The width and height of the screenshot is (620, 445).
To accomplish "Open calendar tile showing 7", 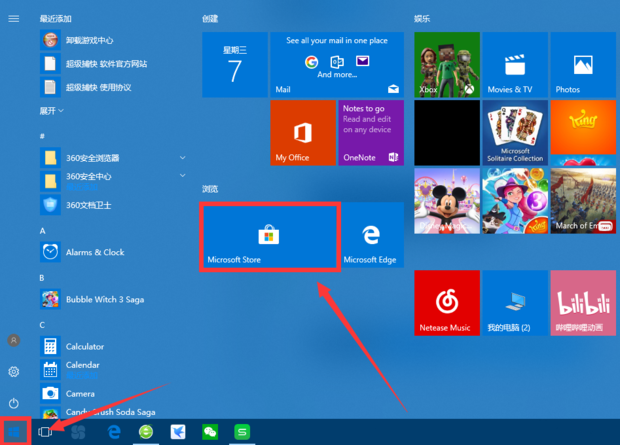I will click(x=235, y=65).
